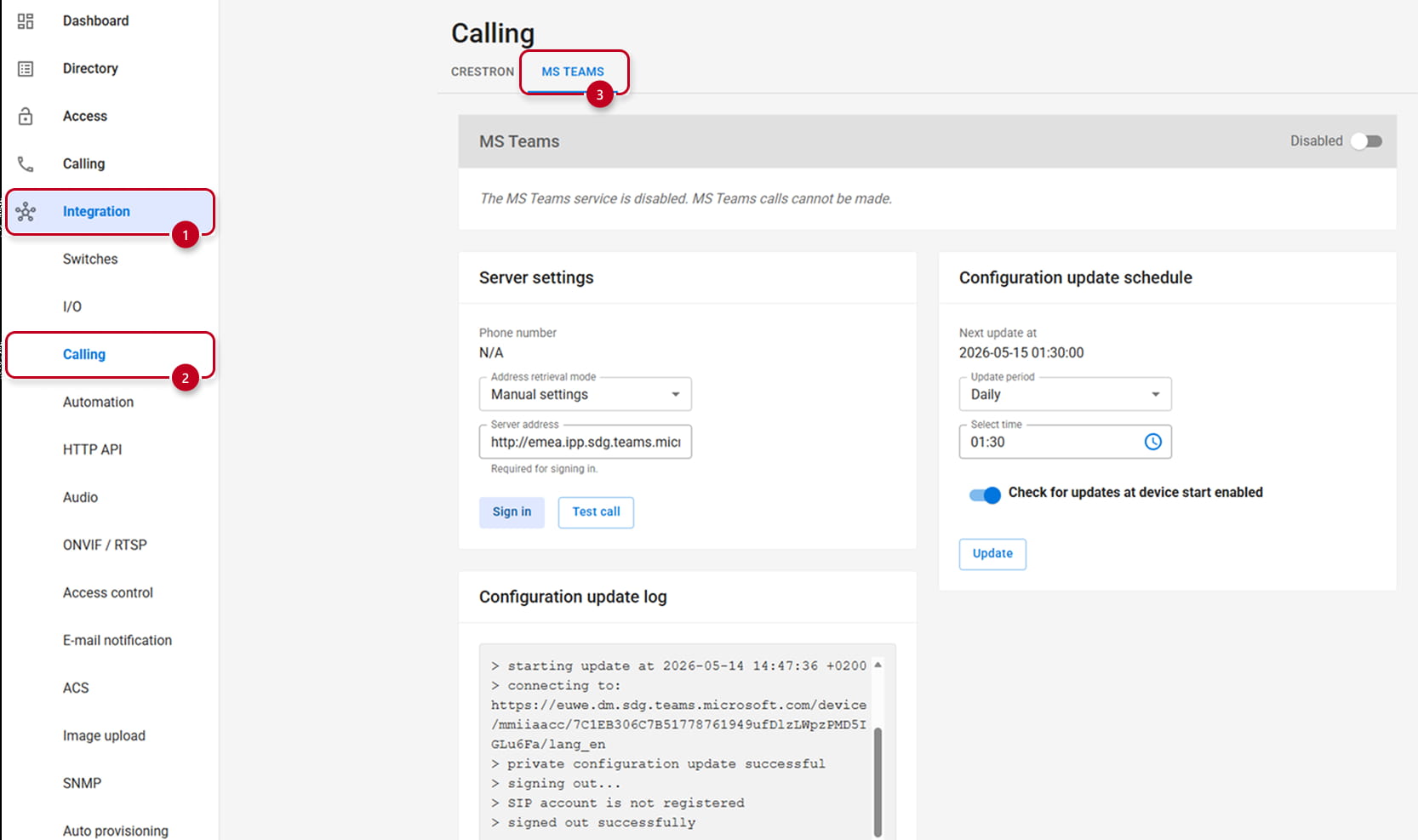
Task: Open ONVIF / RTSP submenu item
Action: point(105,545)
